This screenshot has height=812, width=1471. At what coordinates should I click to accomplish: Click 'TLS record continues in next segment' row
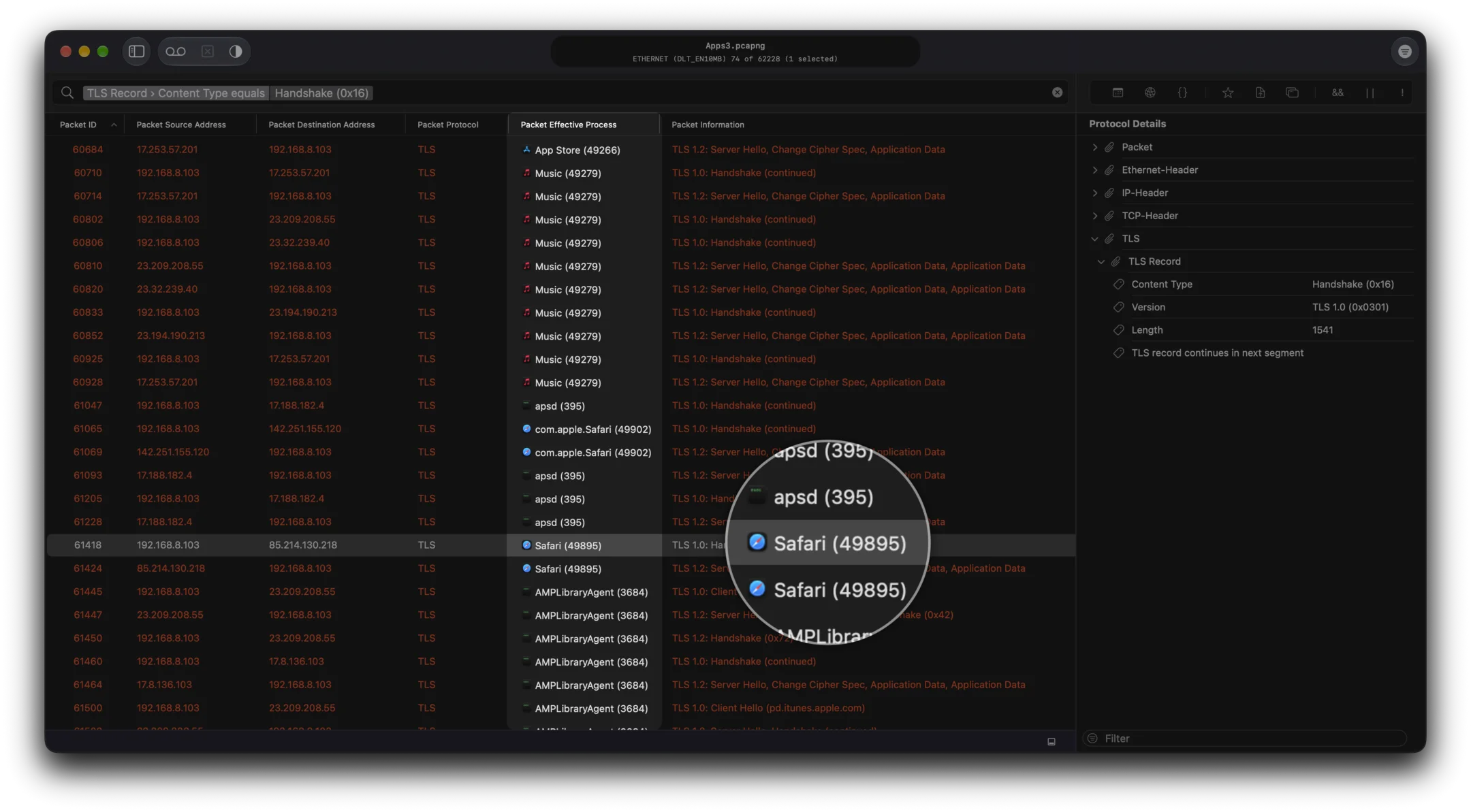1262,353
